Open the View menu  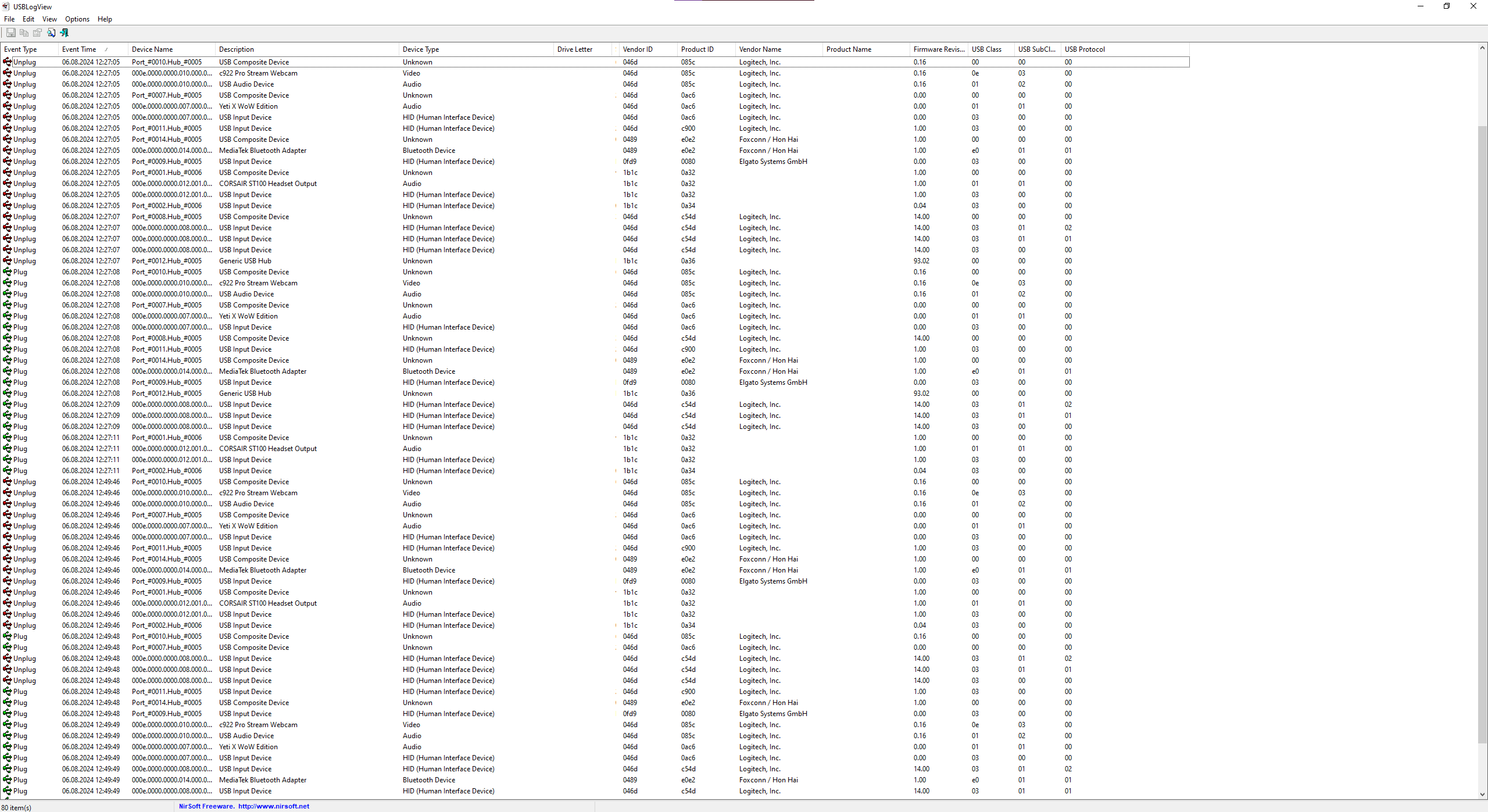click(x=49, y=19)
